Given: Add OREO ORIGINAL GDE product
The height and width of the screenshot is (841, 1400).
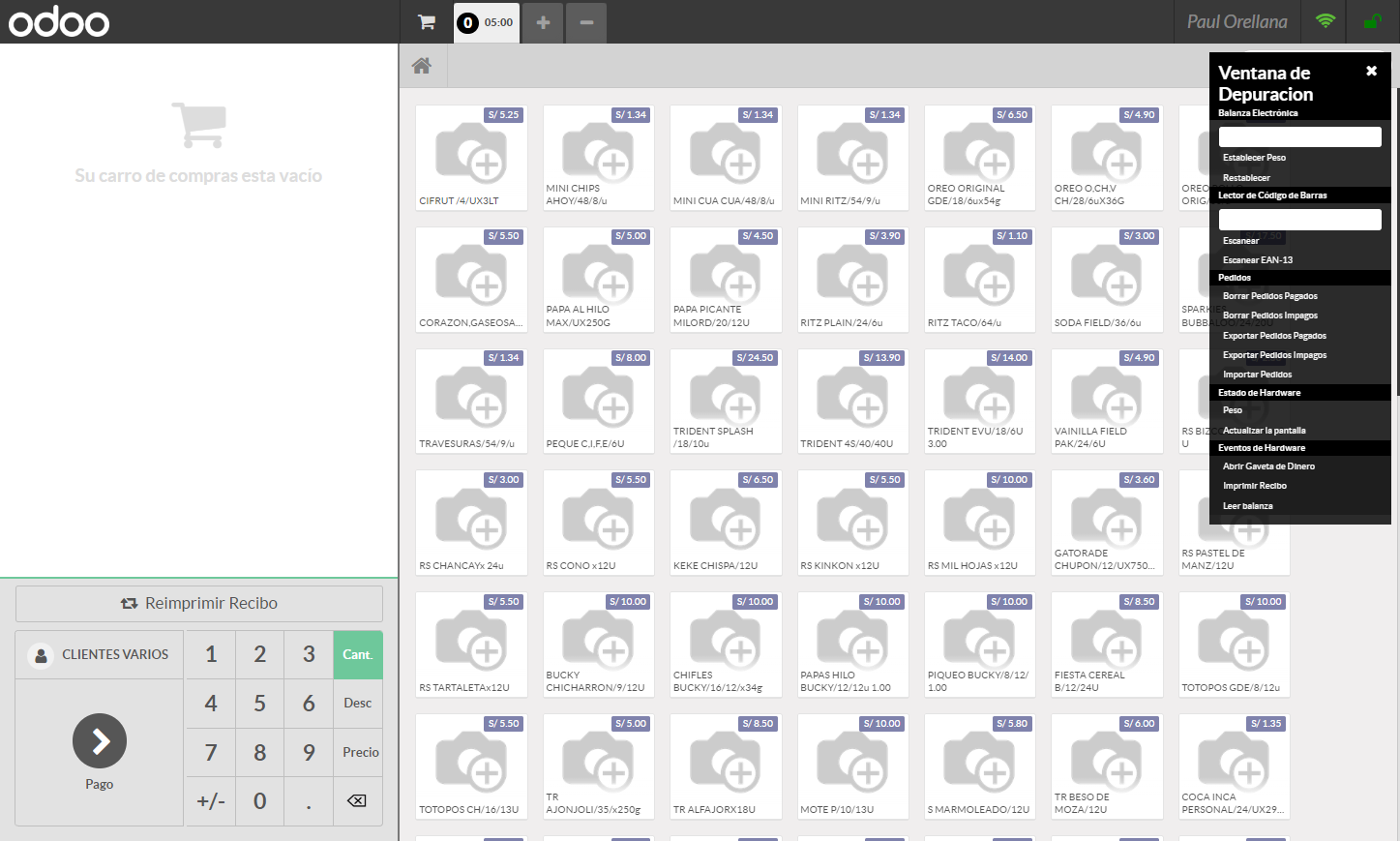Looking at the screenshot, I should 980,158.
